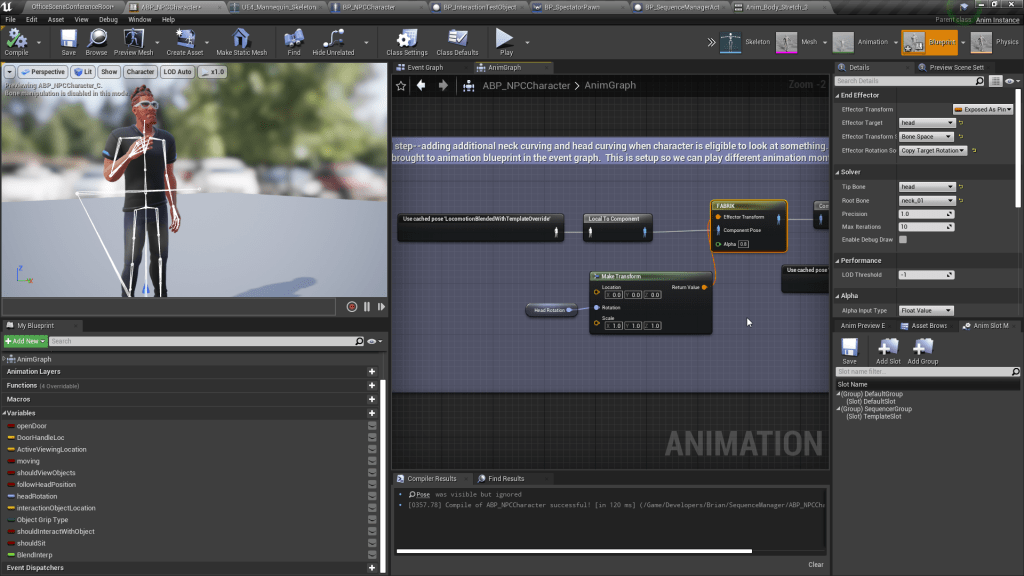Enable the Debug Draw checkbox
This screenshot has height=576, width=1024.
903,240
